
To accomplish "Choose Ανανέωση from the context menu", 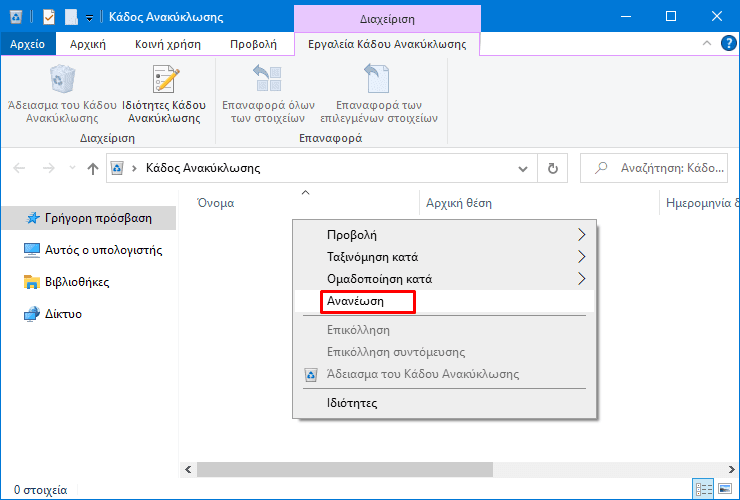I will (444, 301).
